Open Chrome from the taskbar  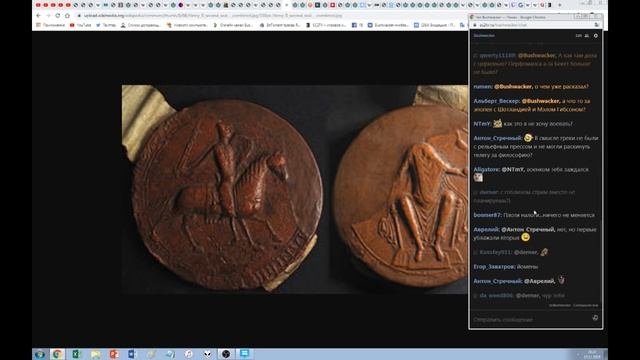click(58, 354)
